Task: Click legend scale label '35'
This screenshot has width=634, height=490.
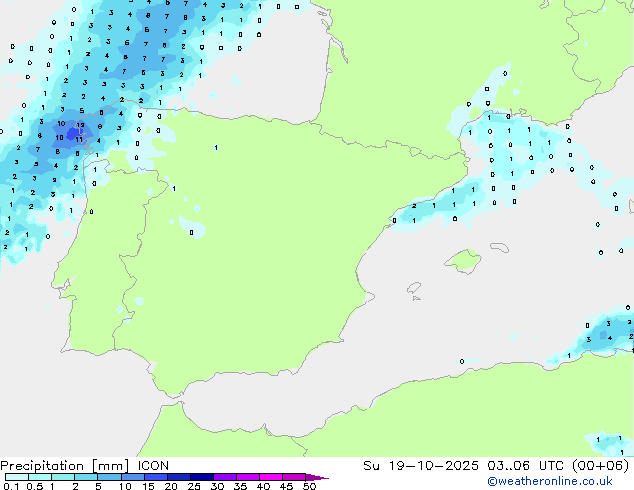Action: (240, 486)
